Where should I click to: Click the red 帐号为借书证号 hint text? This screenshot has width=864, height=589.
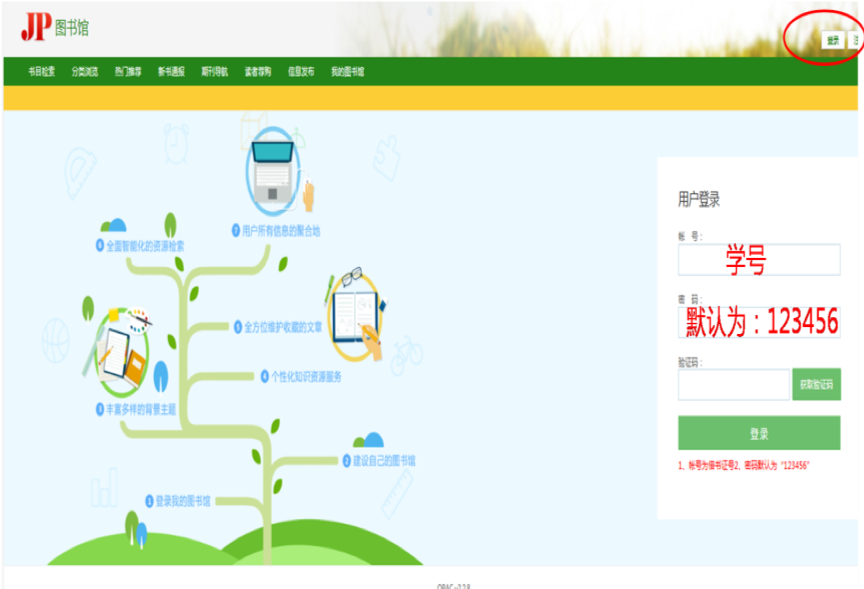click(743, 466)
